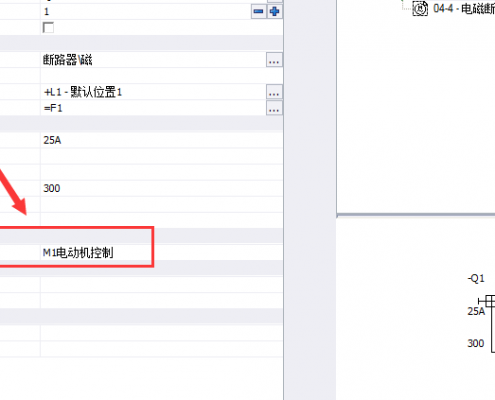Click the +L1 - 默认位置1 location field
Screen dimensions: 495x400
click(x=153, y=92)
